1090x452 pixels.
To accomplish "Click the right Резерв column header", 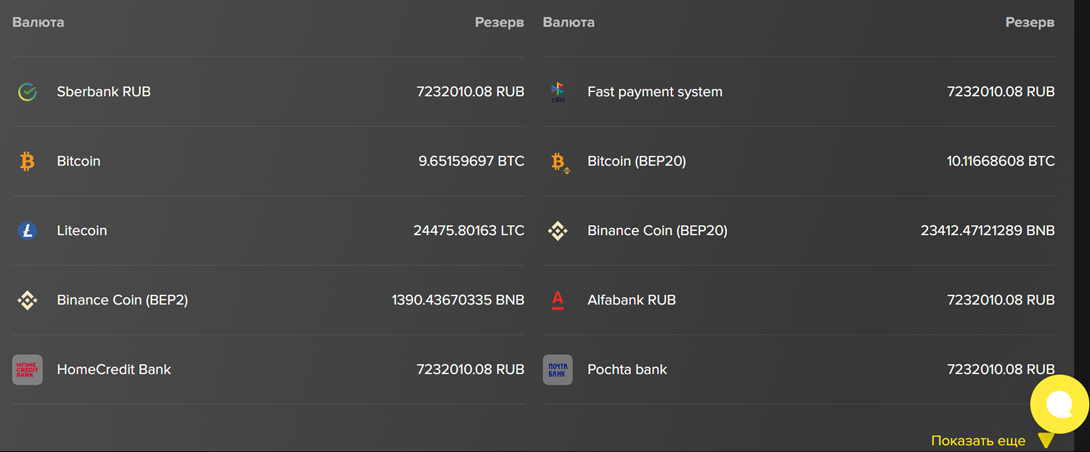I will 1029,22.
